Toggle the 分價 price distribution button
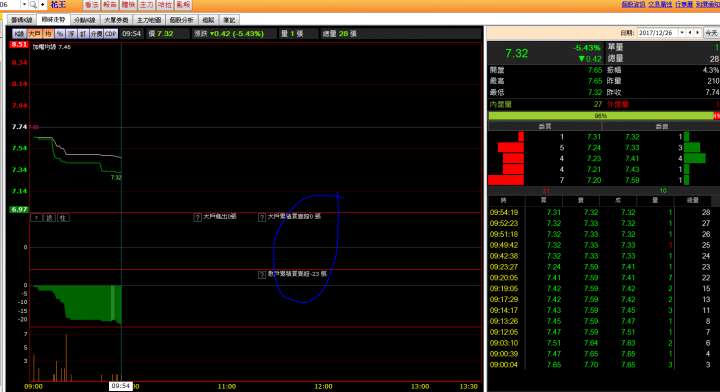Viewport: 720px width, 392px height. click(96, 34)
